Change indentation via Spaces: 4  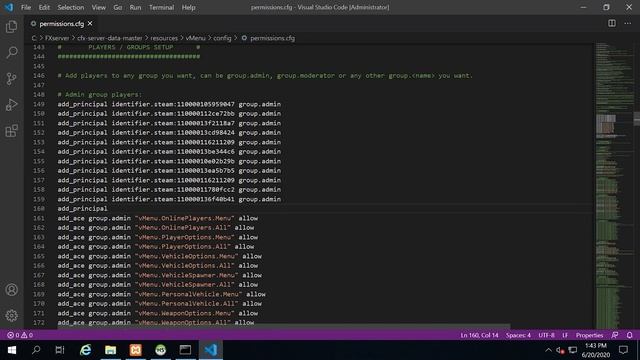[x=518, y=335]
